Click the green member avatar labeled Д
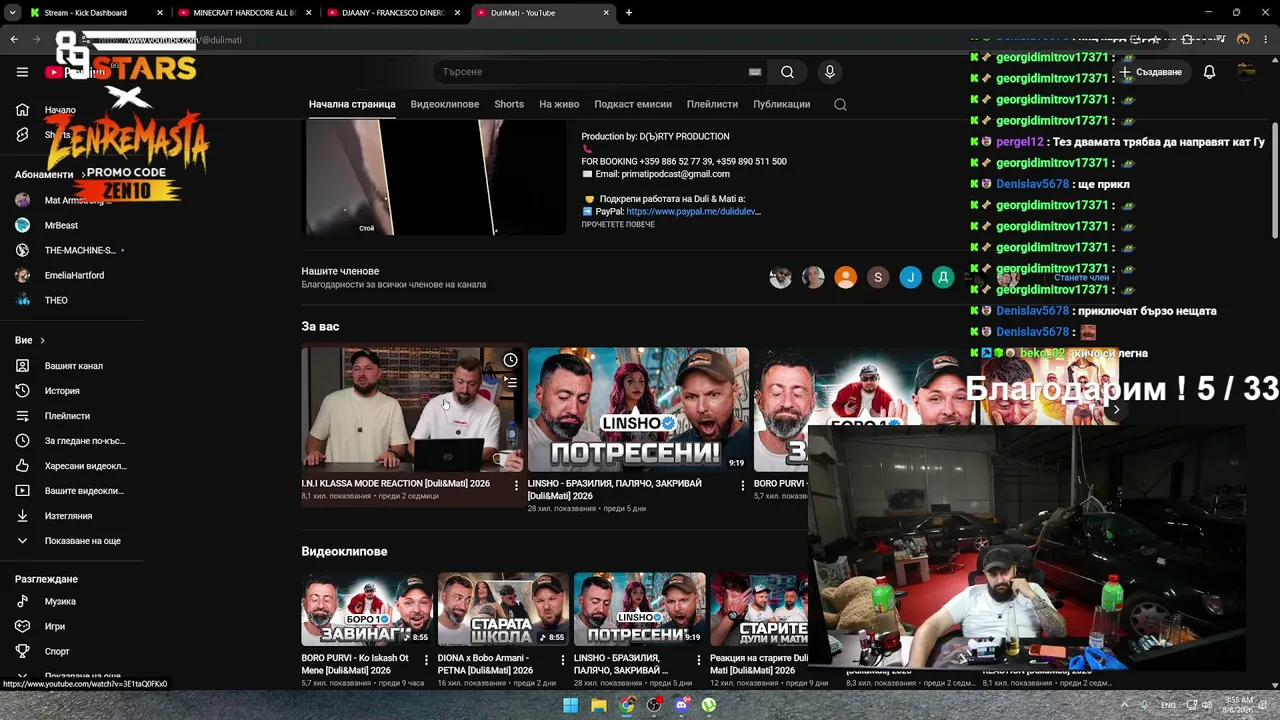The width and height of the screenshot is (1280, 720). tap(943, 278)
